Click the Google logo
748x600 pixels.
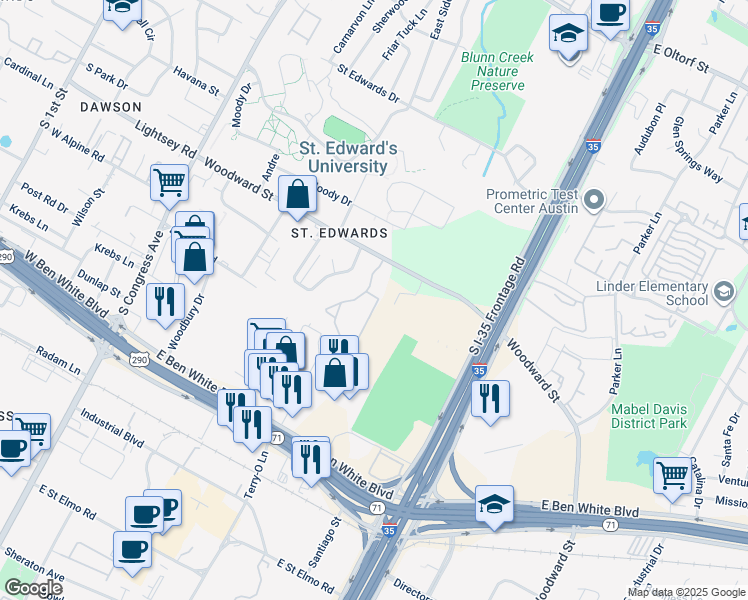[x=33, y=588]
